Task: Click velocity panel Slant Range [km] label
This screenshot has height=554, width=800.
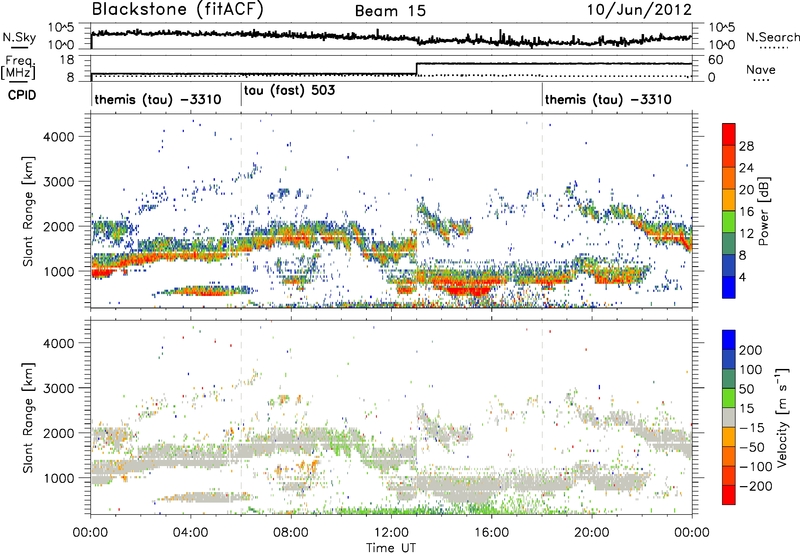Action: click(28, 418)
